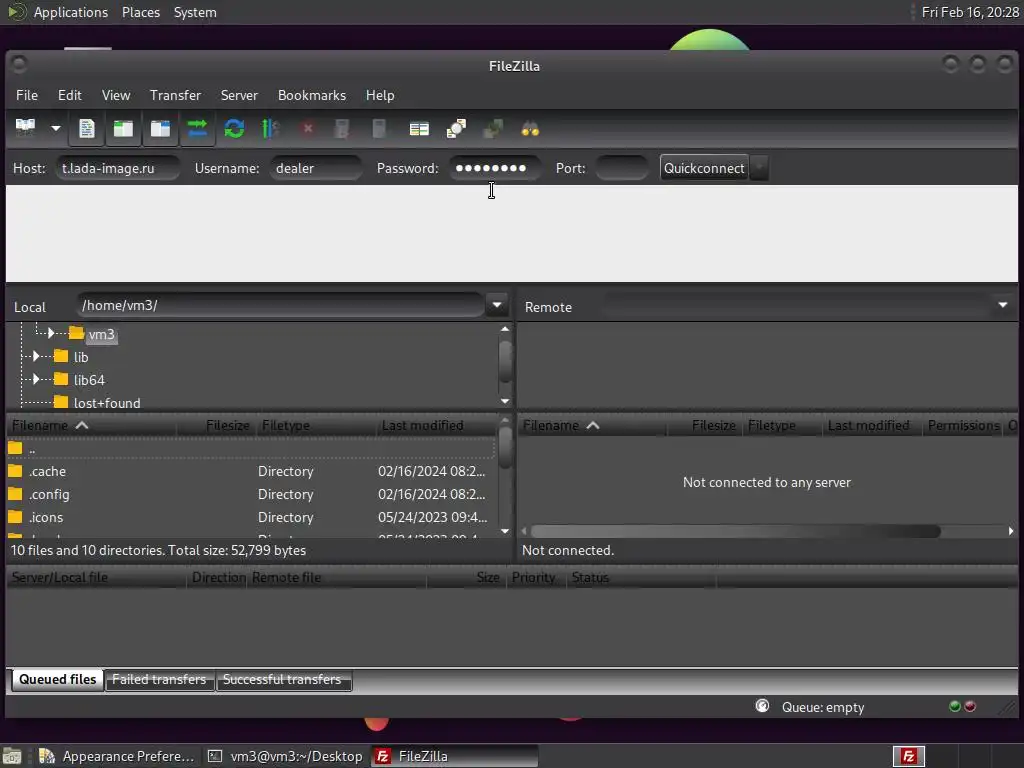Click the queue status icon beside Queue: empty
The image size is (1024, 768).
(762, 706)
